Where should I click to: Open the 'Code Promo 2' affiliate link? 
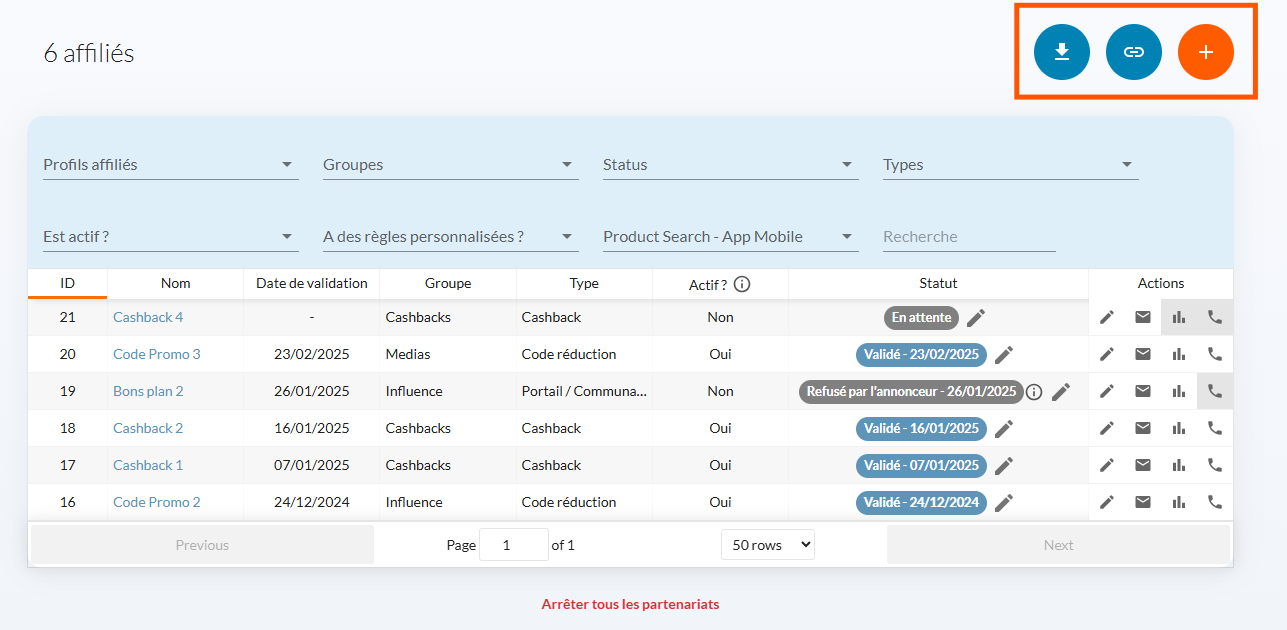[x=157, y=502]
